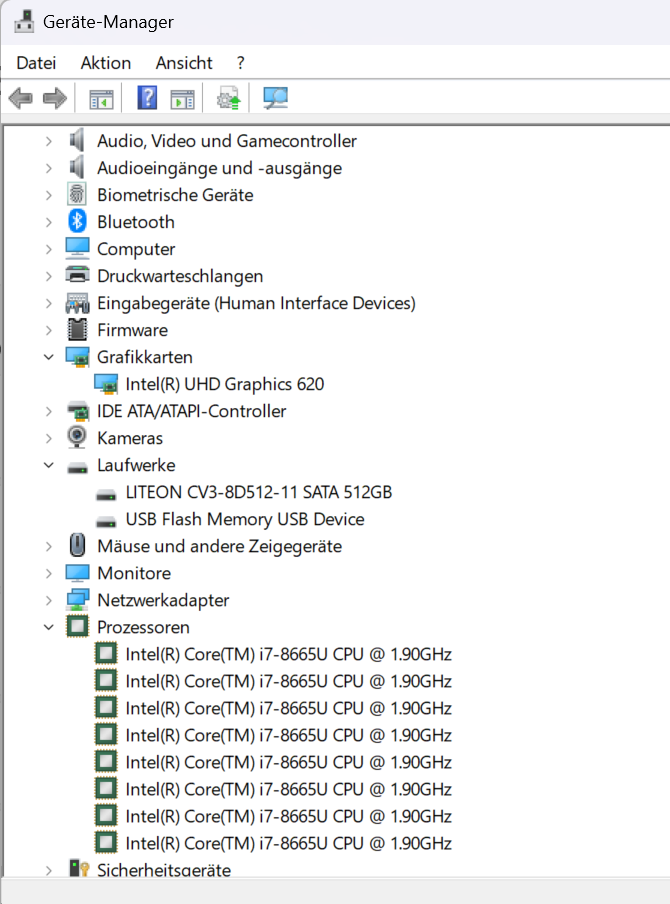Expand the Audioeingänge und -ausgänge node
670x904 pixels.
point(49,168)
